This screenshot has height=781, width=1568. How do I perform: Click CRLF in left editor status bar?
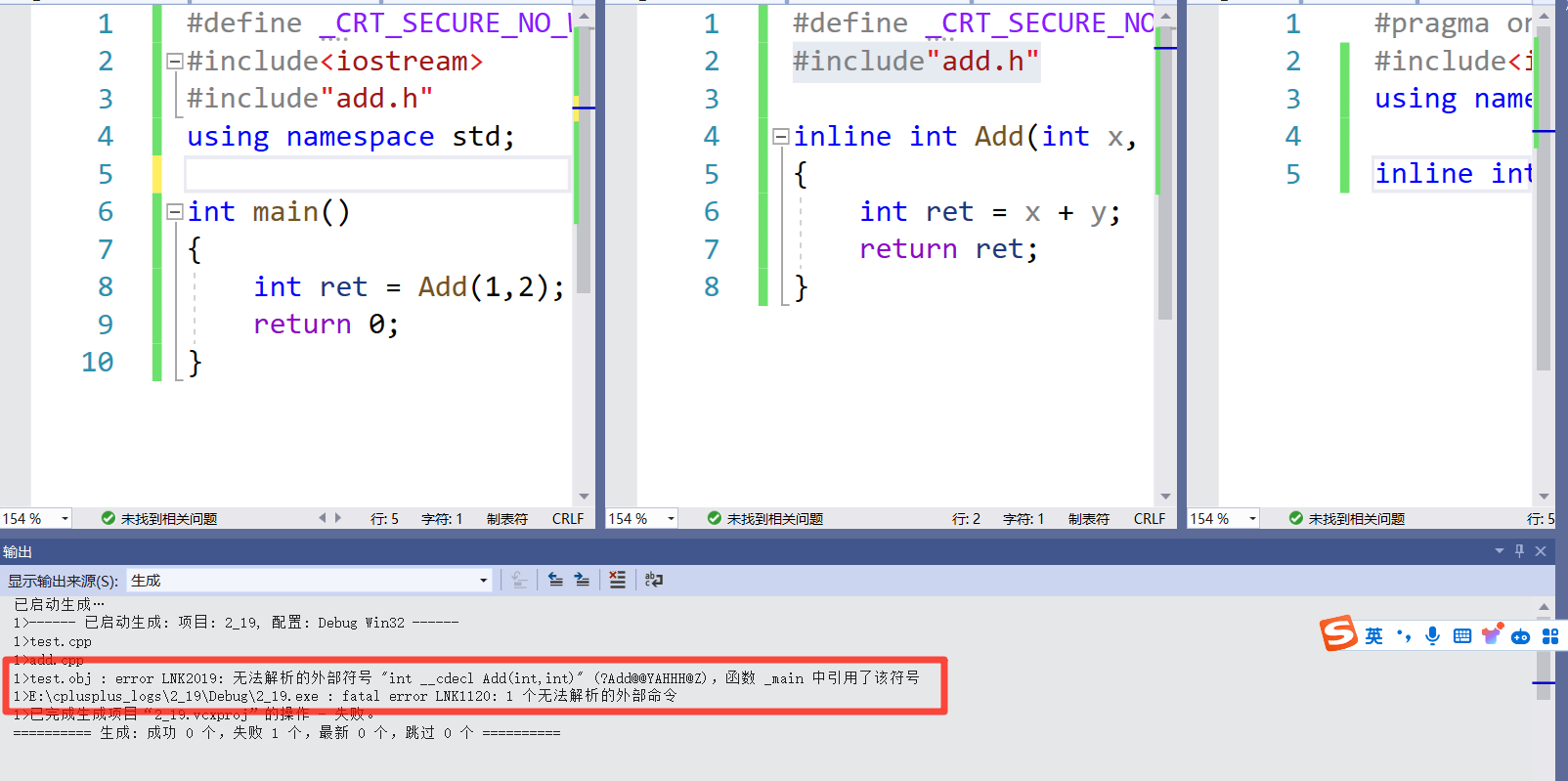(568, 519)
